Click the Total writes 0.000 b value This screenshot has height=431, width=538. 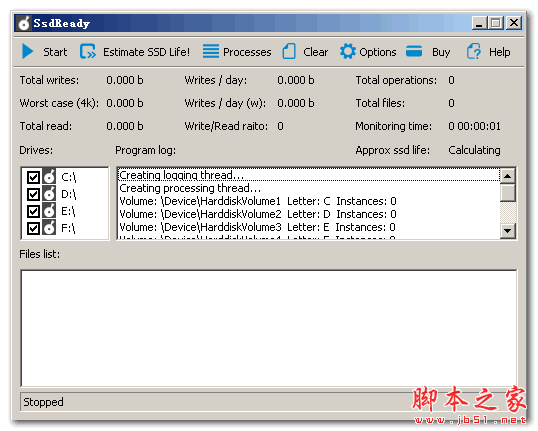pyautogui.click(x=125, y=80)
